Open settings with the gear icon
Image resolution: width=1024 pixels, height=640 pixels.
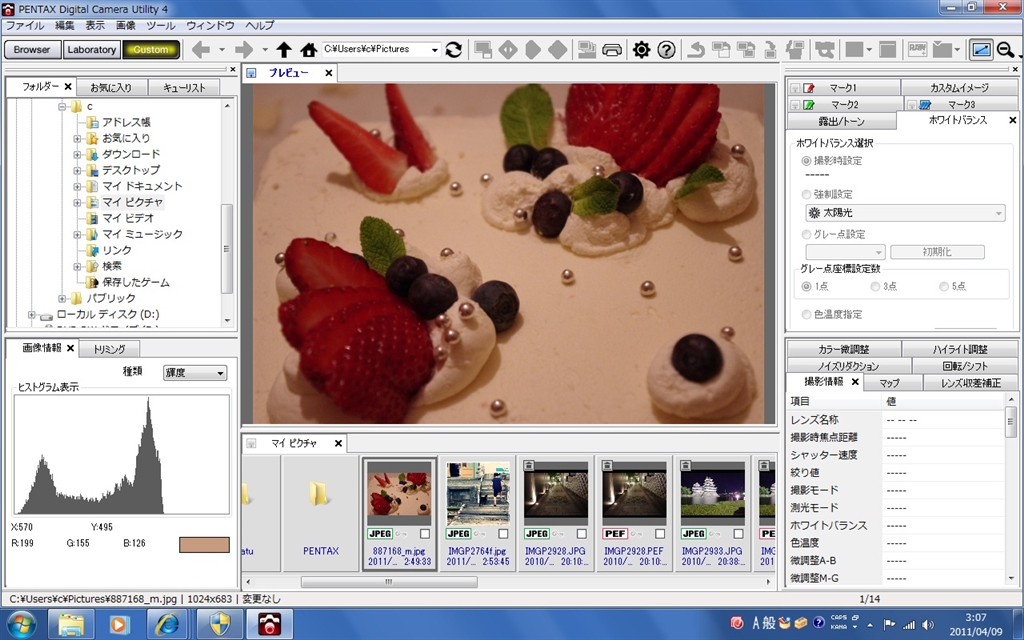click(641, 50)
